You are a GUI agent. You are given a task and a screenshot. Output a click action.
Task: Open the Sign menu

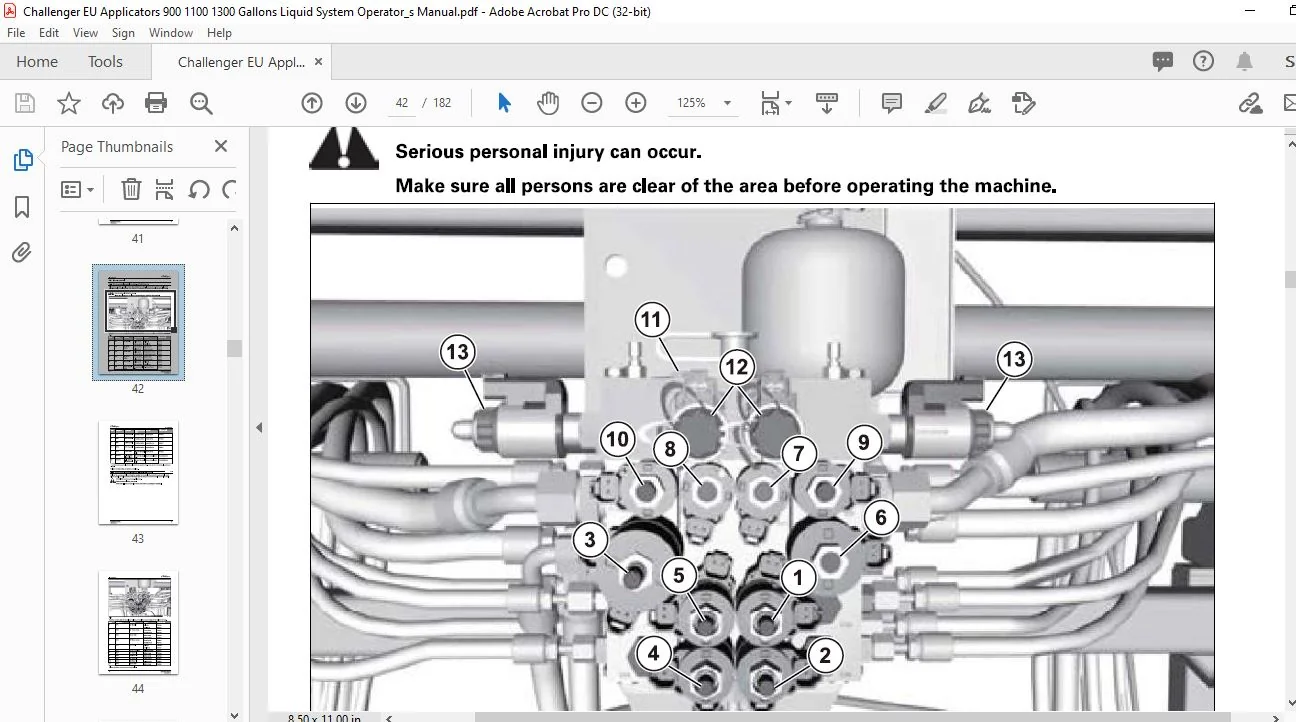123,32
